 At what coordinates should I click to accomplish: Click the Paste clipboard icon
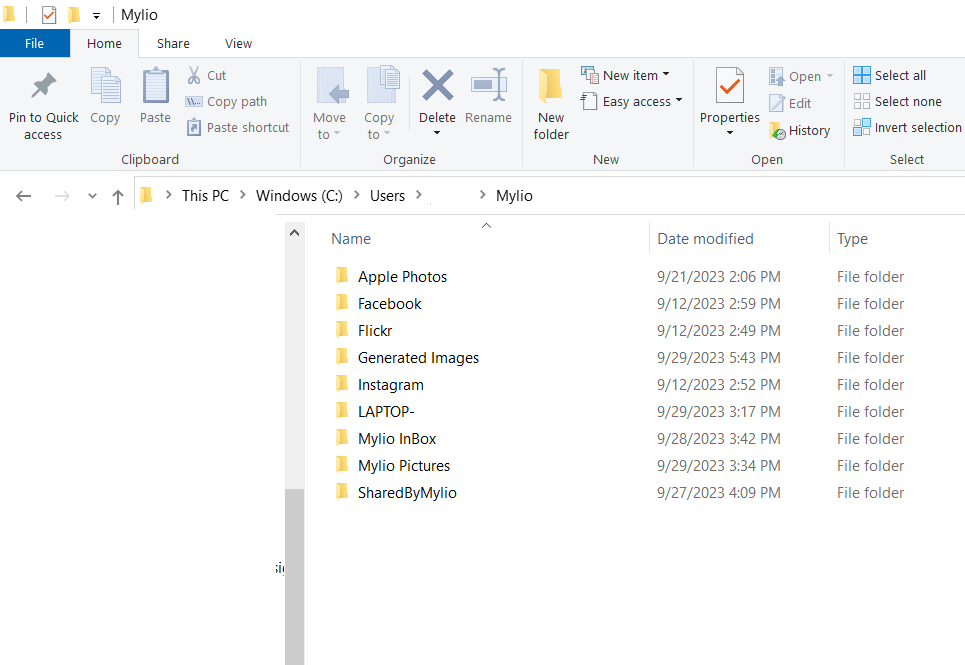click(x=155, y=86)
